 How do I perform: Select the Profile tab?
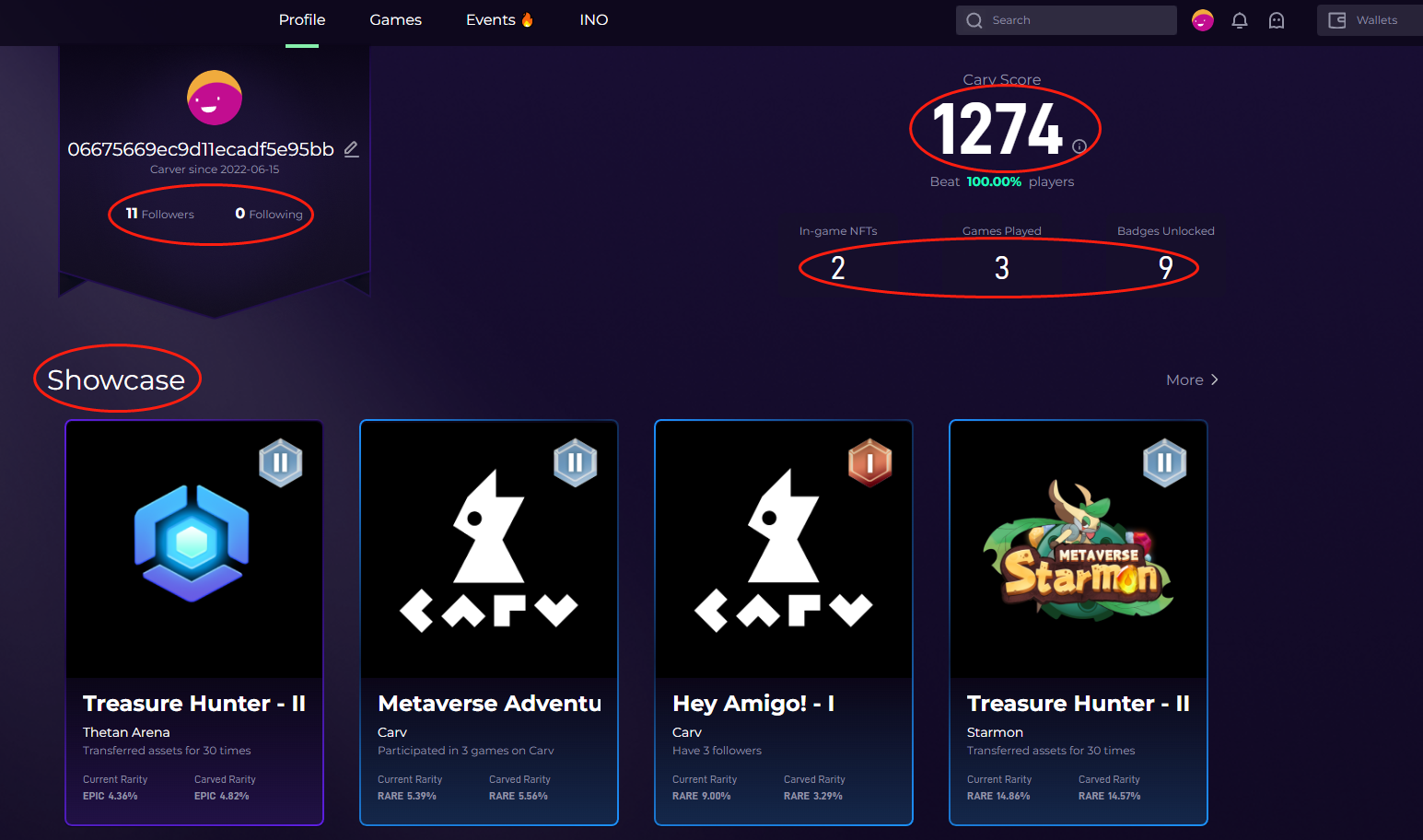[302, 20]
